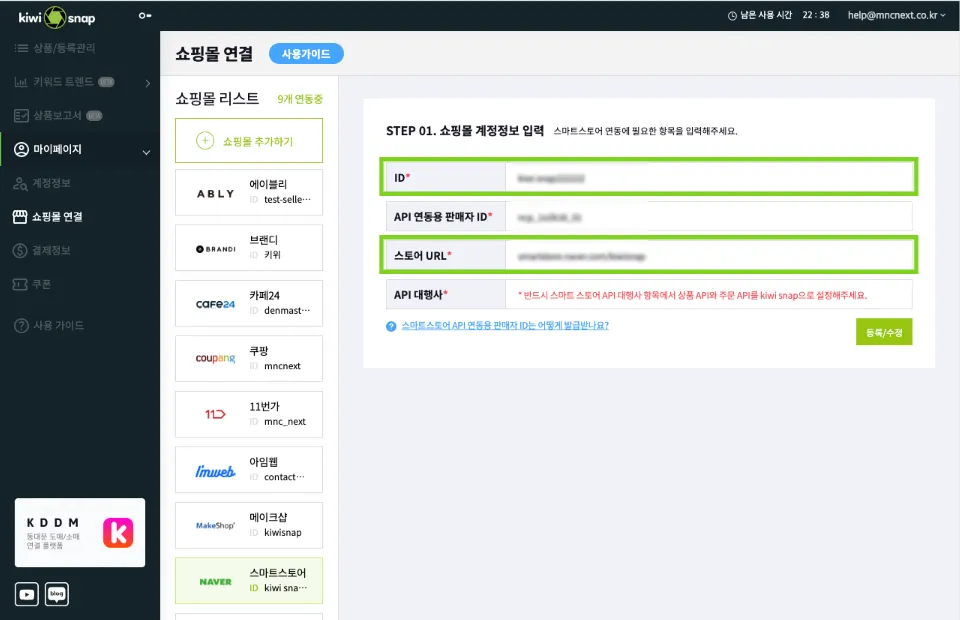960x620 pixels.
Task: Open the blog icon
Action: point(57,594)
